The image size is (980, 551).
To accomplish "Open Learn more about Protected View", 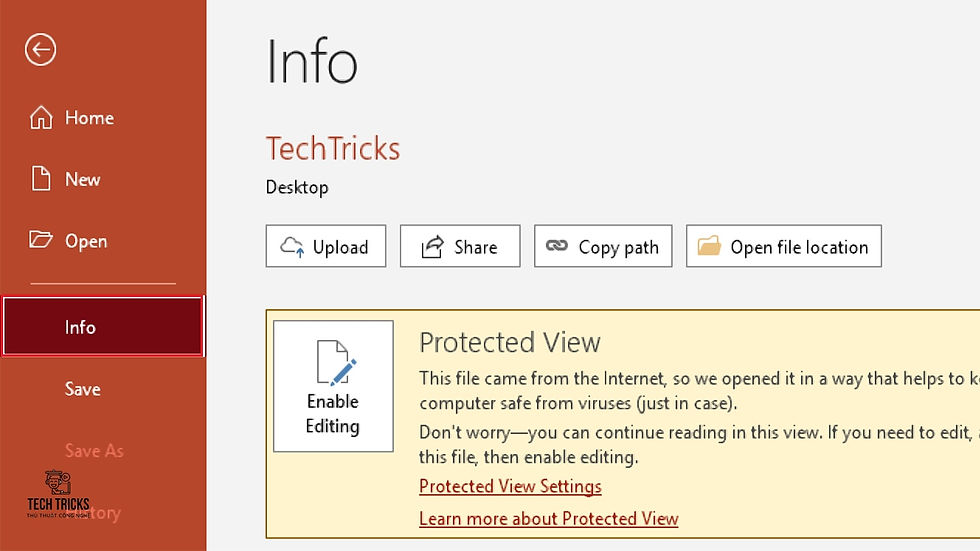I will click(x=549, y=519).
